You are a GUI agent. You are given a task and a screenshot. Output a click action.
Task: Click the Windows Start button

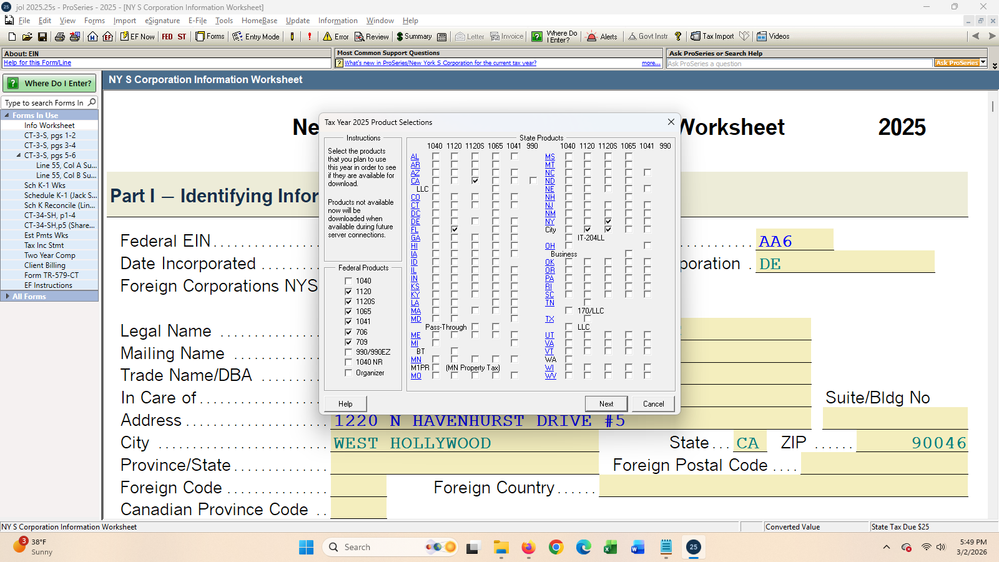tap(306, 547)
